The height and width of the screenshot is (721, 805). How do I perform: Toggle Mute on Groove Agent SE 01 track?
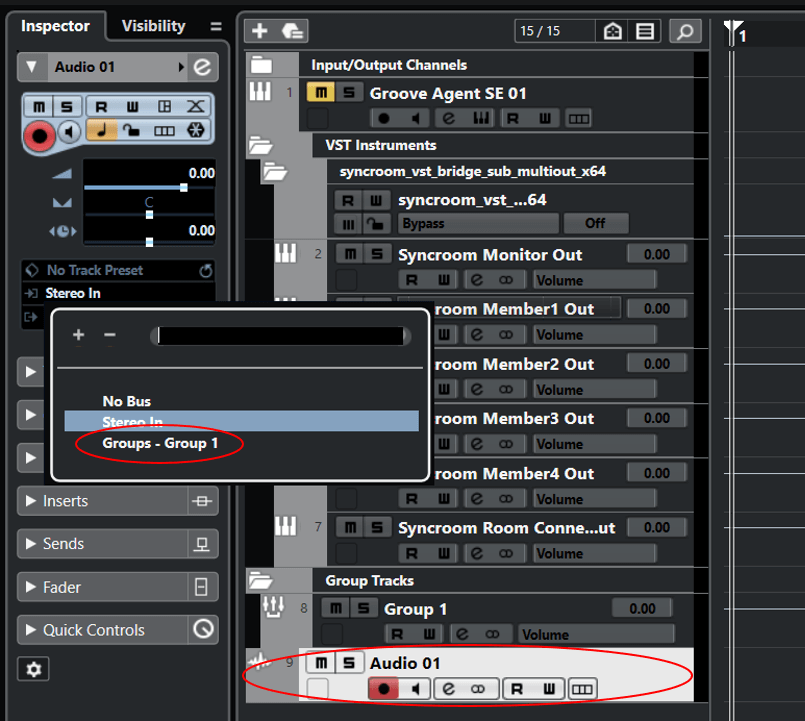pos(322,93)
